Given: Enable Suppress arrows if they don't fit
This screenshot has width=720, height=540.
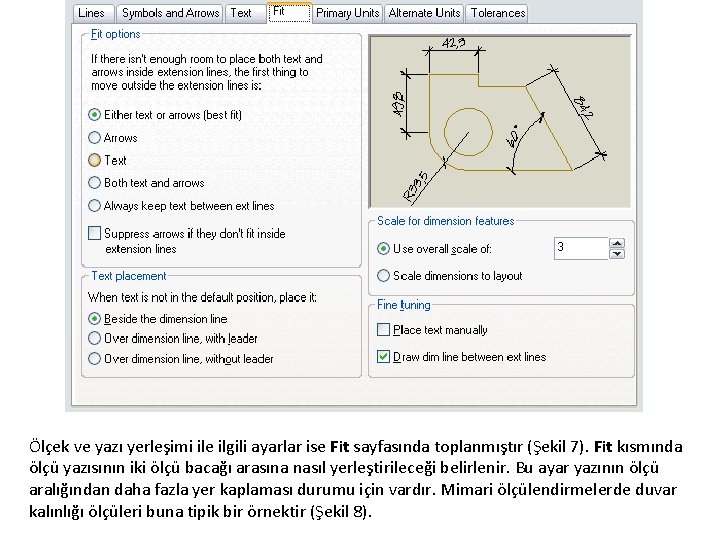Looking at the screenshot, I should coord(94,233).
